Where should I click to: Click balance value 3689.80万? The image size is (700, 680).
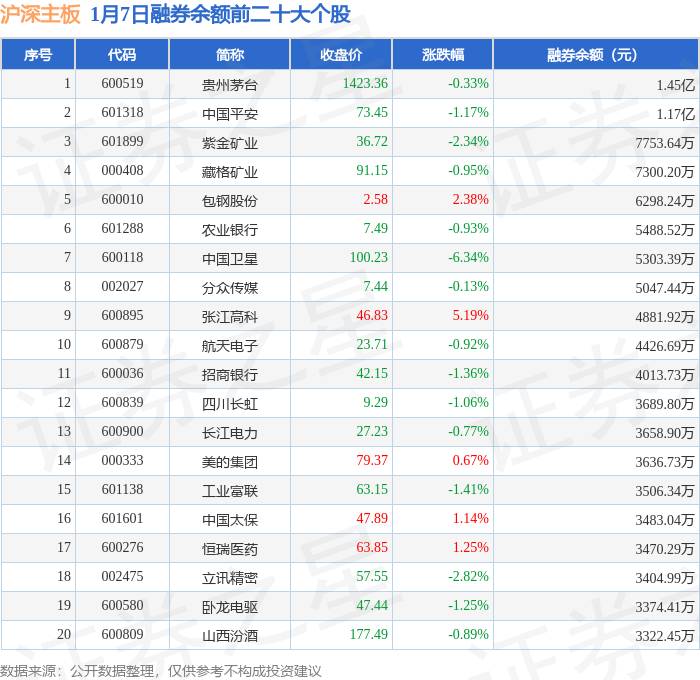(x=665, y=404)
